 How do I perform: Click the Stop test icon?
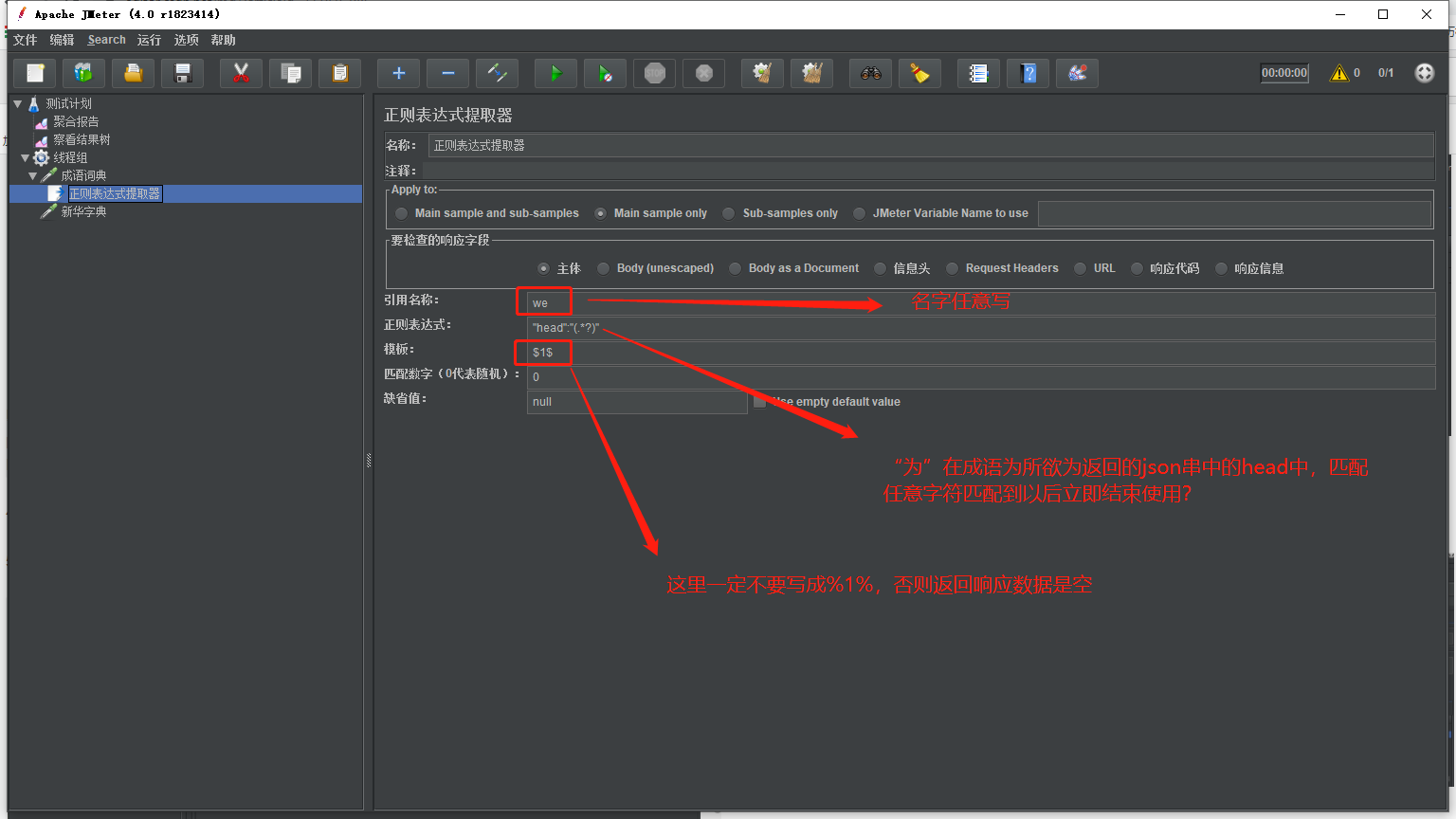click(654, 73)
